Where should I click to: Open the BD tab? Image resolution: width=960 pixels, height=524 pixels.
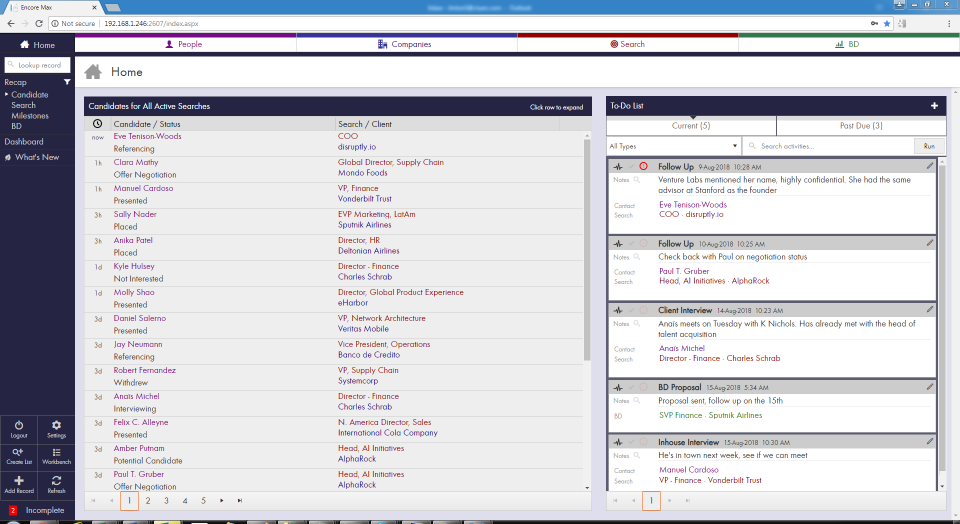849,44
